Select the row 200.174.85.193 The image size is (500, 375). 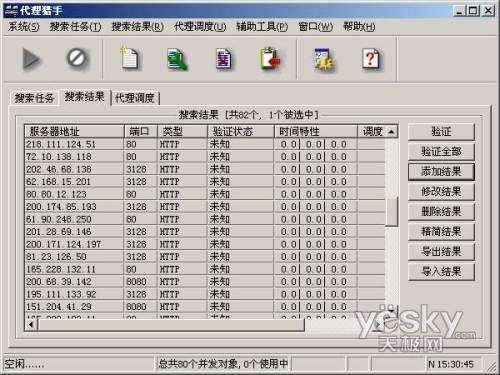point(205,207)
